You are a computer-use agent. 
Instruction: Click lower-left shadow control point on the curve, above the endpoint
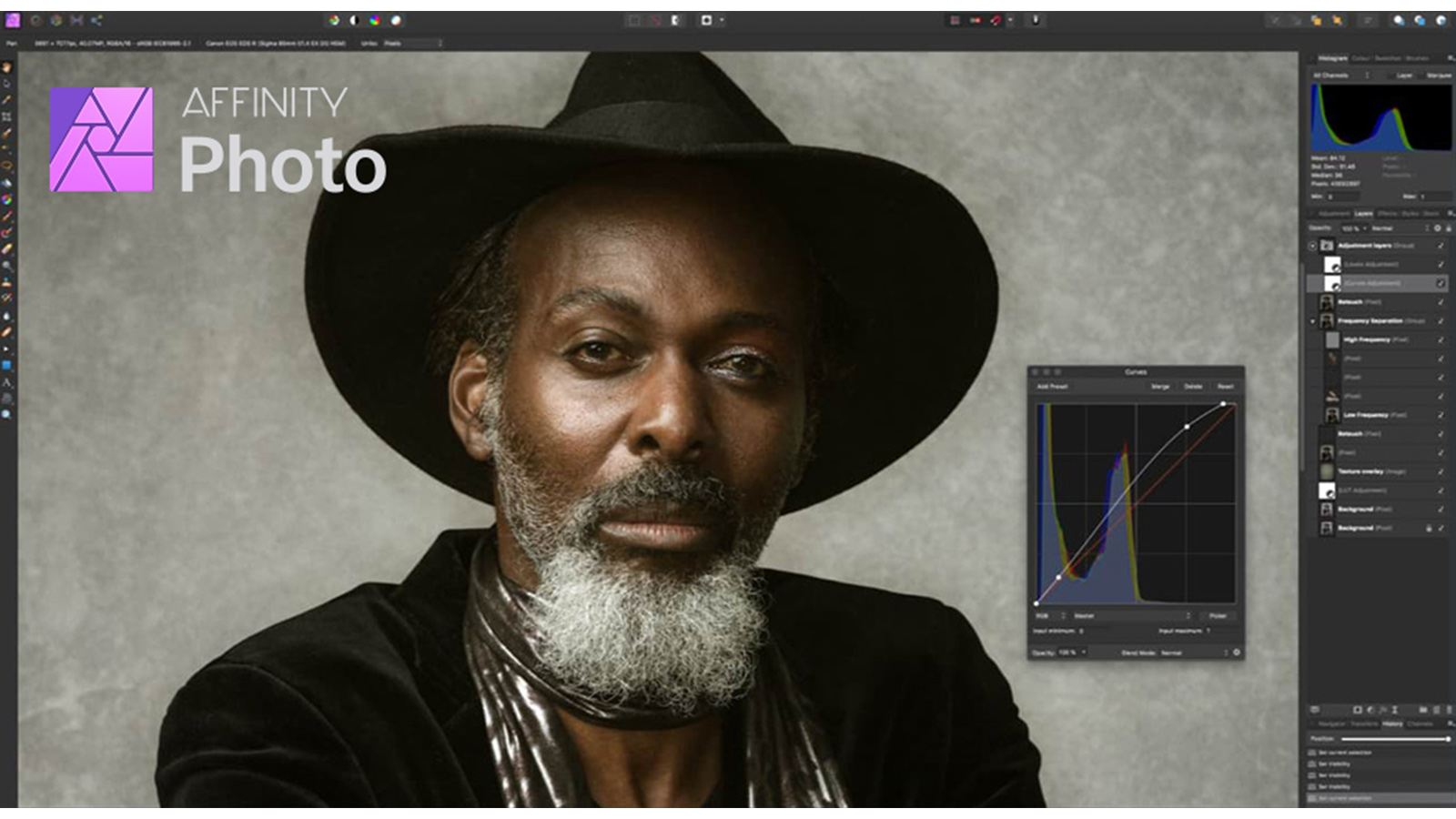(1058, 577)
